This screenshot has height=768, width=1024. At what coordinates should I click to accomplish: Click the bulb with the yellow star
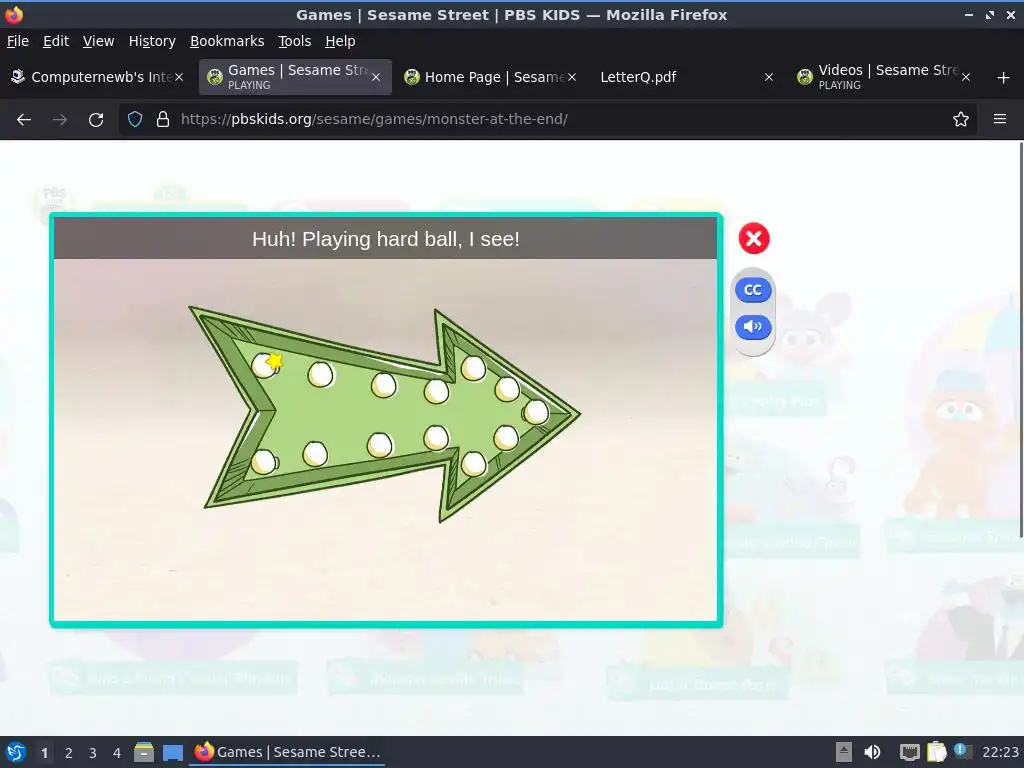point(264,364)
